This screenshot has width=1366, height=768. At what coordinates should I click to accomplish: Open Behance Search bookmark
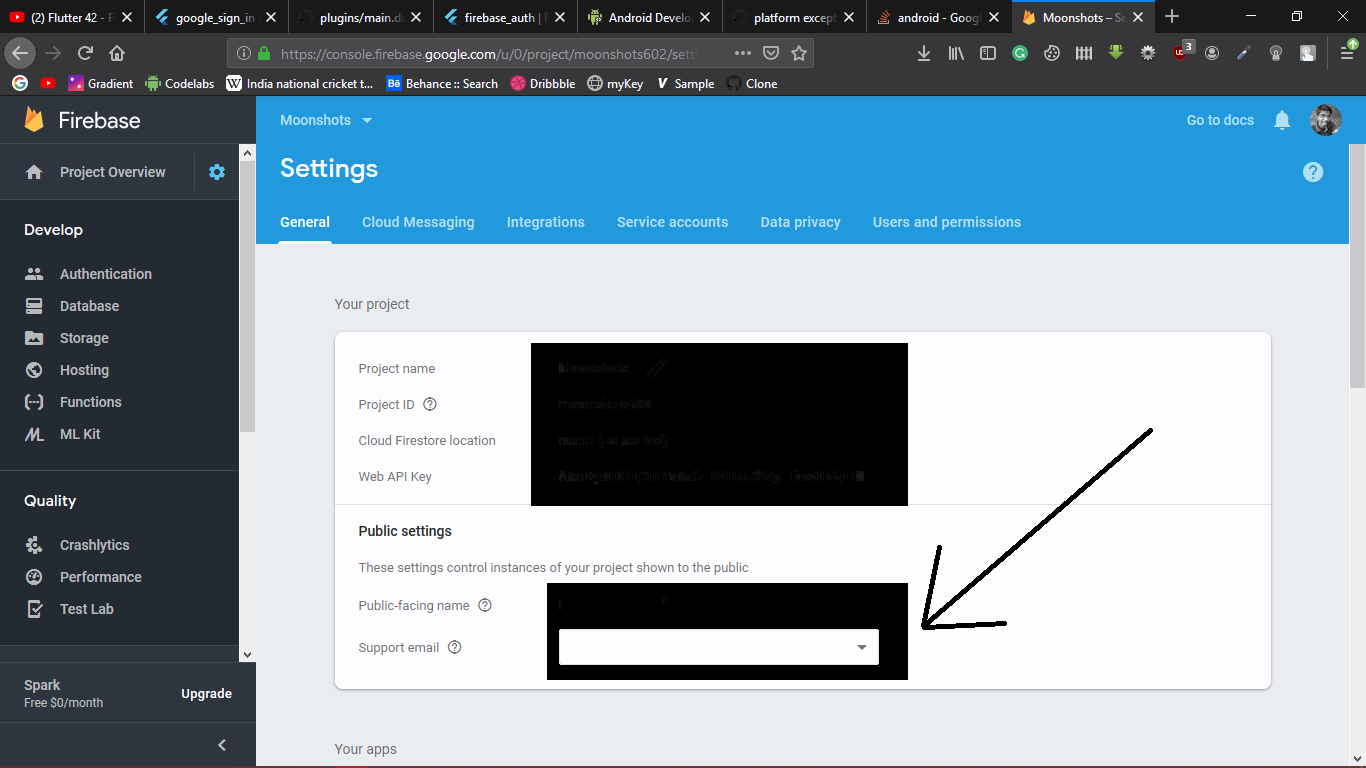442,84
